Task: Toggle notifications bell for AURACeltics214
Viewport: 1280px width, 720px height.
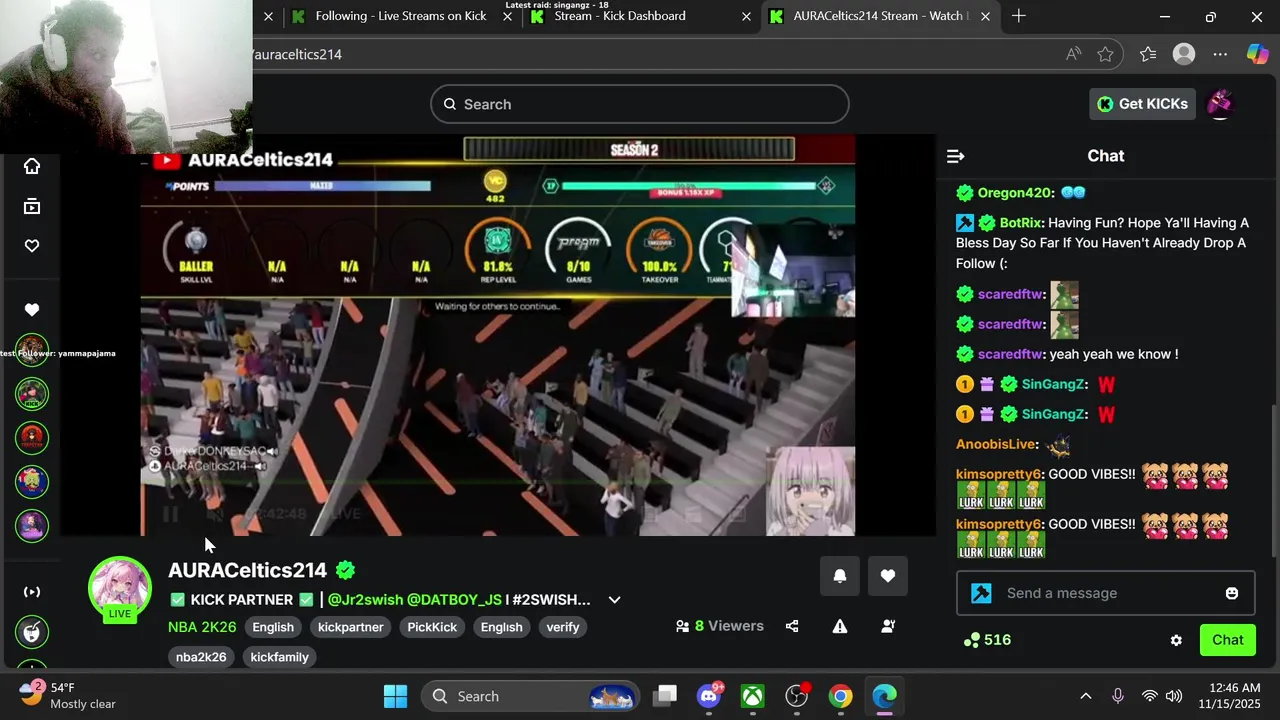Action: click(840, 575)
